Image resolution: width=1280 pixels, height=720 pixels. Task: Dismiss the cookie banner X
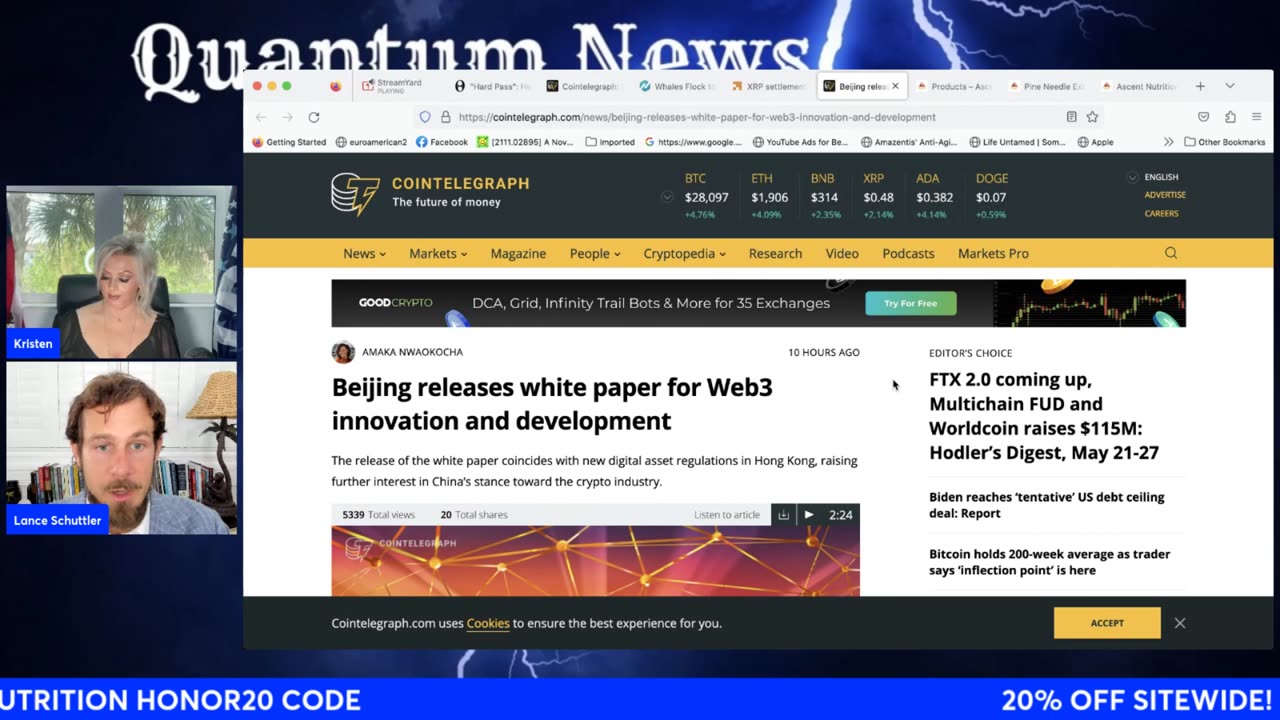(1180, 623)
